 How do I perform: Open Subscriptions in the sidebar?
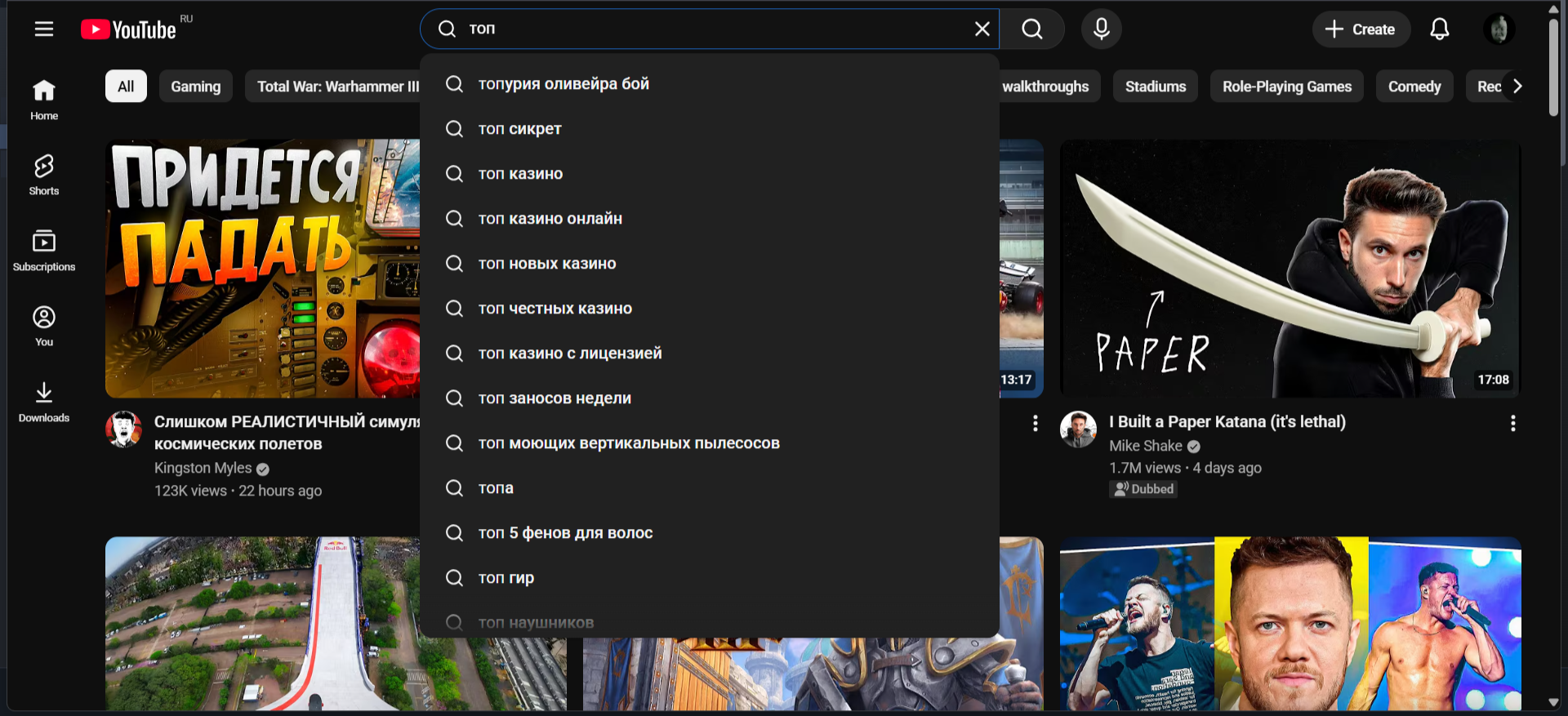coord(44,251)
